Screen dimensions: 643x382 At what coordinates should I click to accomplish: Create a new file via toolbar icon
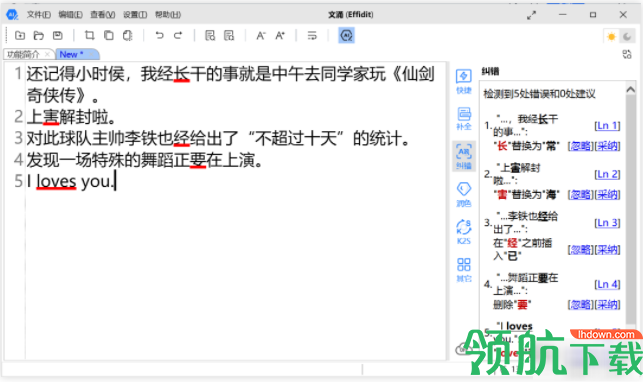coord(20,36)
